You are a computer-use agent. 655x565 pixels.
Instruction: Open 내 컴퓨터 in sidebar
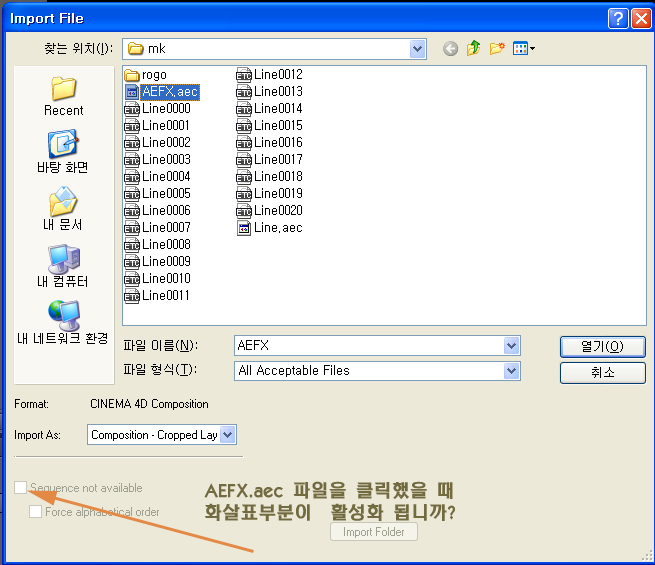coord(63,266)
